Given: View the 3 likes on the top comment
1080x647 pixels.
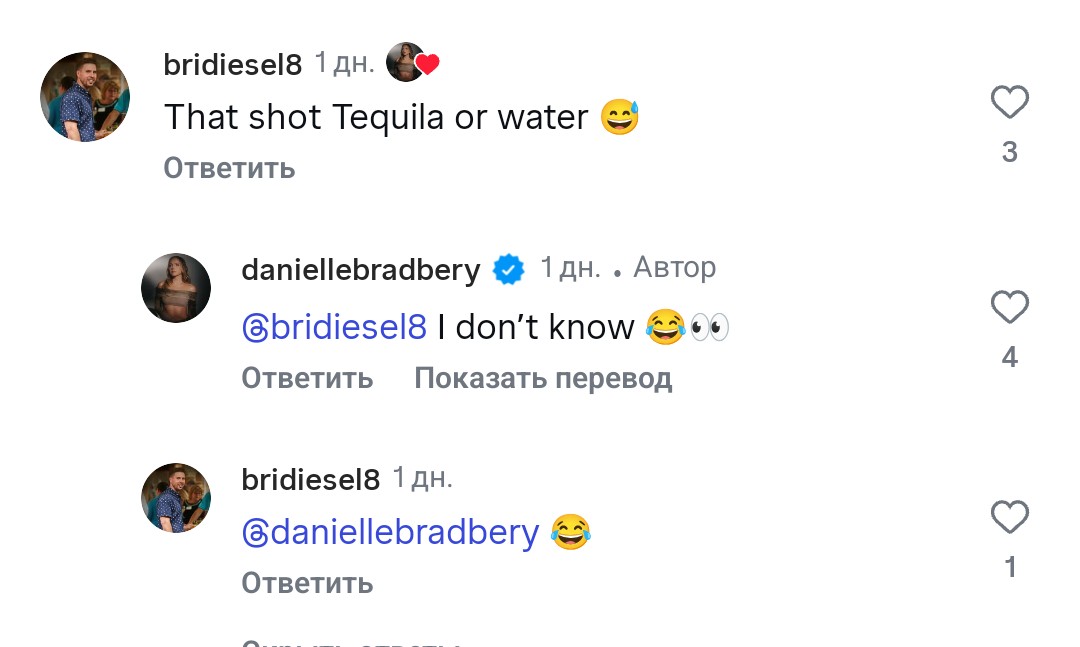Looking at the screenshot, I should pyautogui.click(x=1009, y=152).
